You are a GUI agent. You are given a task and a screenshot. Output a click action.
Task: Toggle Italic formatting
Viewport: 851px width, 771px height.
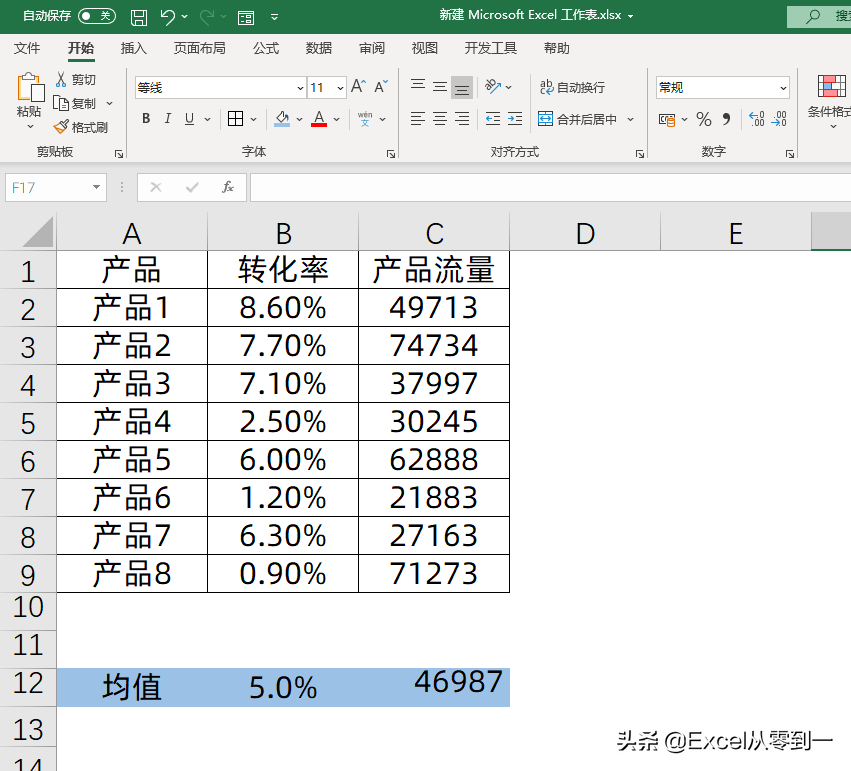(168, 118)
